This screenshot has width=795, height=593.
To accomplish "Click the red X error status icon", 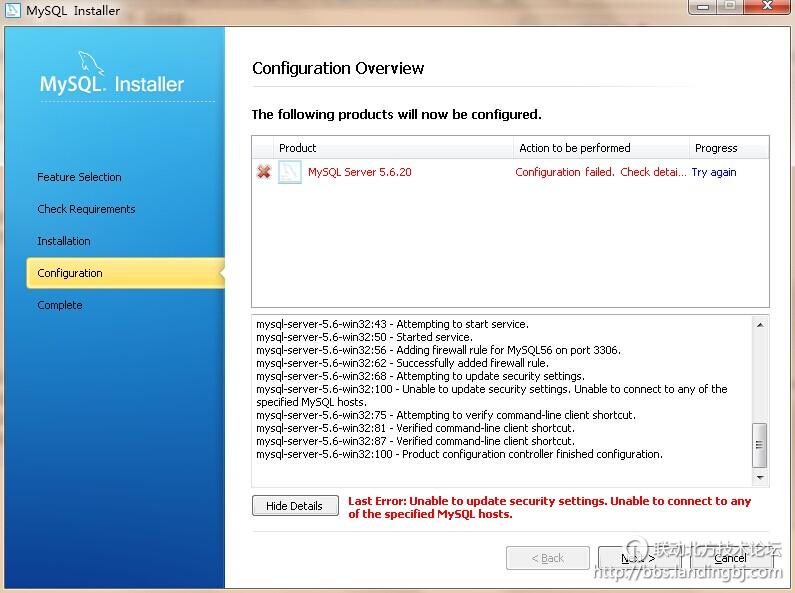I will (x=264, y=172).
